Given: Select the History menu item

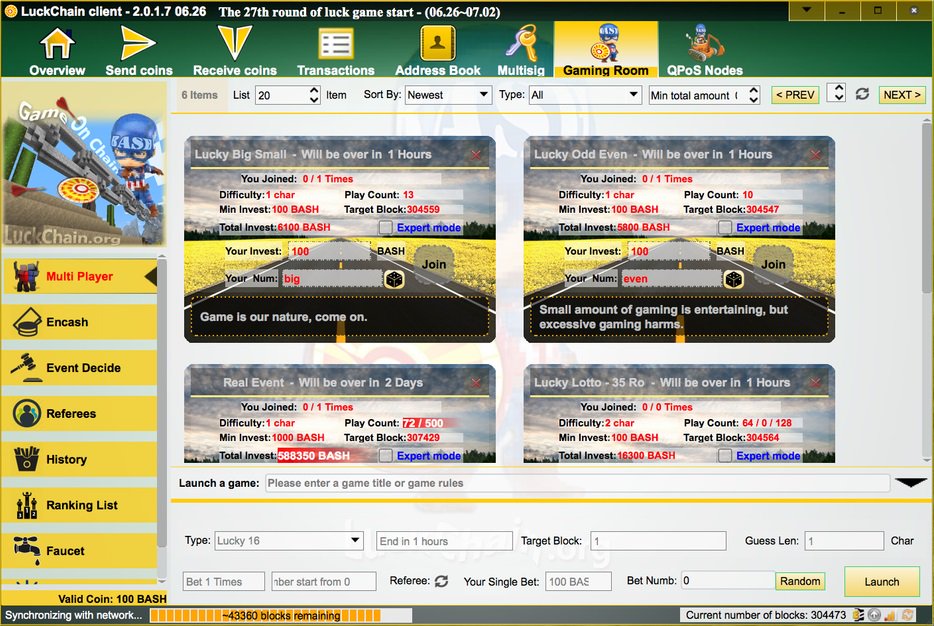Looking at the screenshot, I should pos(79,459).
